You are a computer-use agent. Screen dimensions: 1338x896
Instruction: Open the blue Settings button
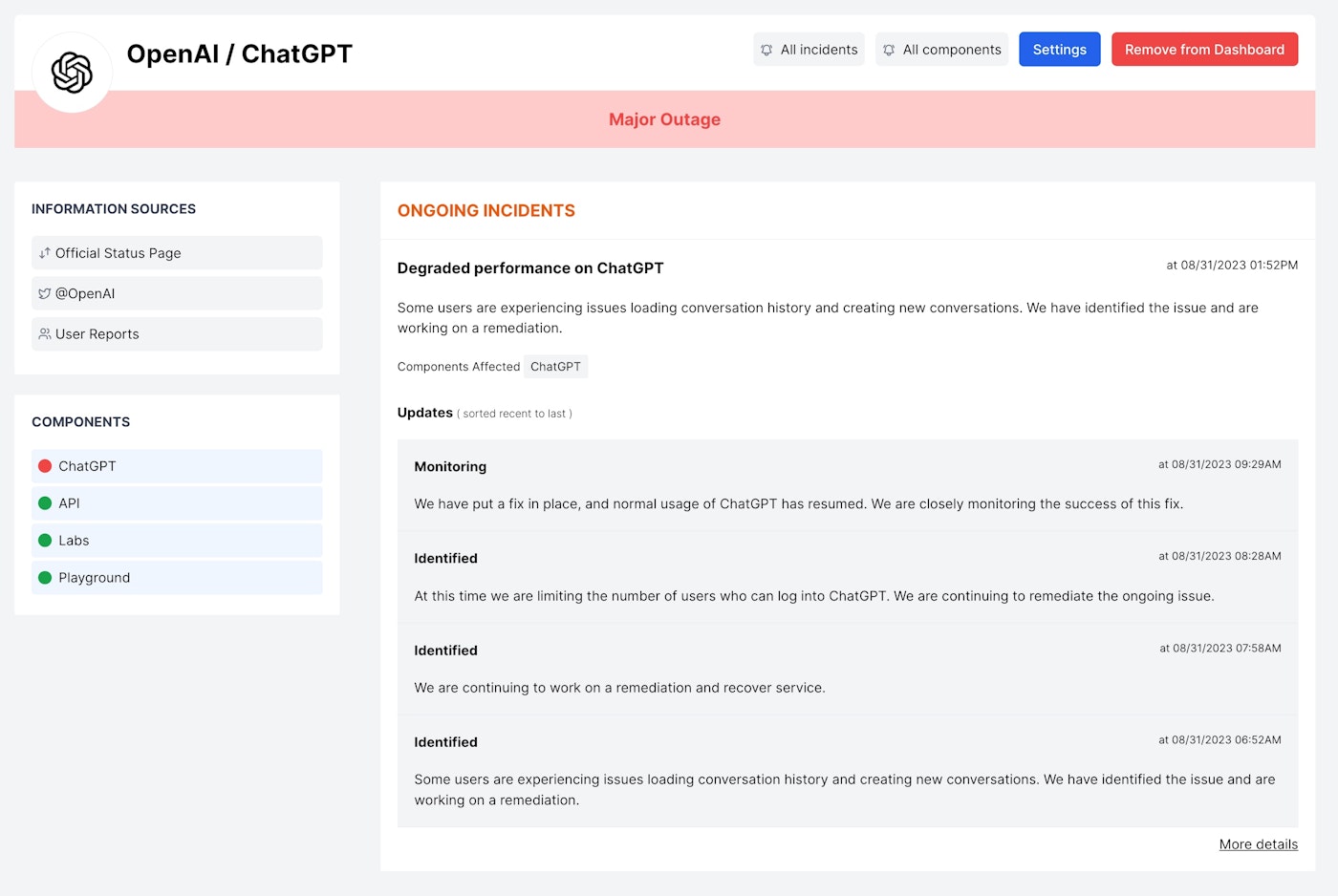click(1060, 50)
